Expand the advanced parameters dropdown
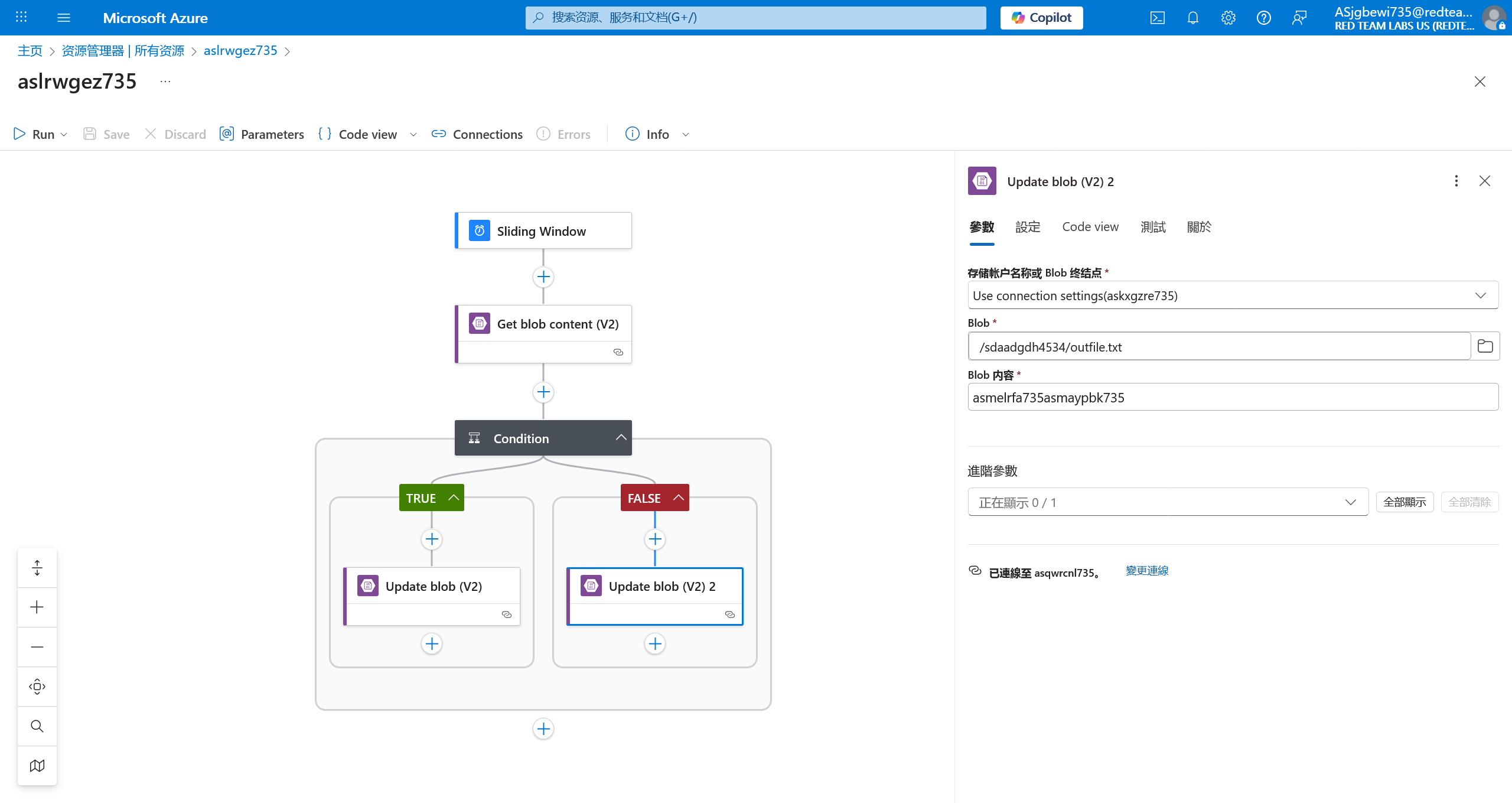This screenshot has width=1512, height=803. (x=1167, y=502)
